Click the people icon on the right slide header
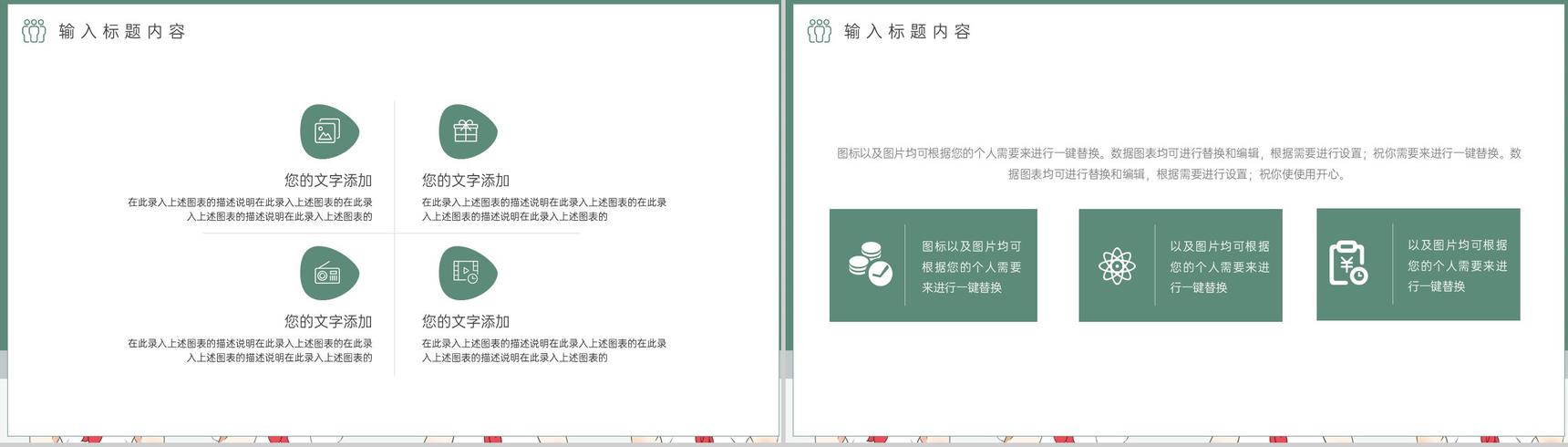This screenshot has height=447, width=1568. 820,31
